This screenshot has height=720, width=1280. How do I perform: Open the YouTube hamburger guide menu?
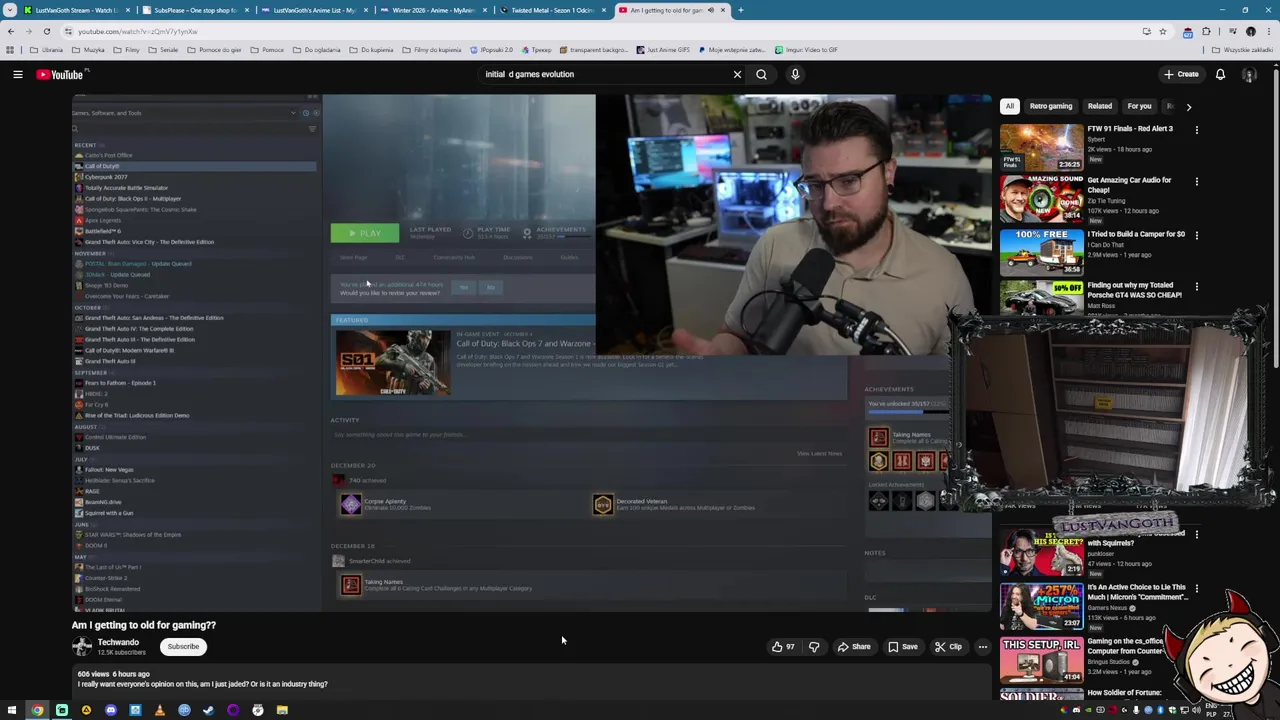pos(17,74)
